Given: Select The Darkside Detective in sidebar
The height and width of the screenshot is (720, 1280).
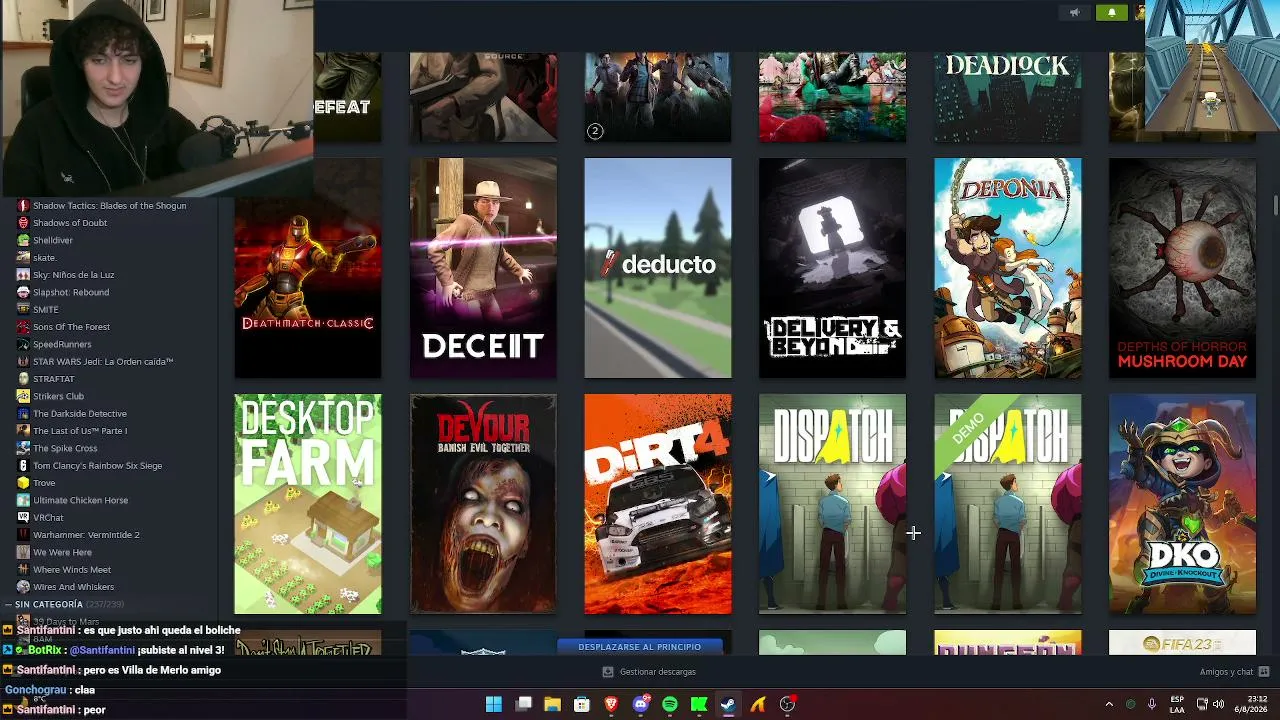Looking at the screenshot, I should [x=80, y=414].
